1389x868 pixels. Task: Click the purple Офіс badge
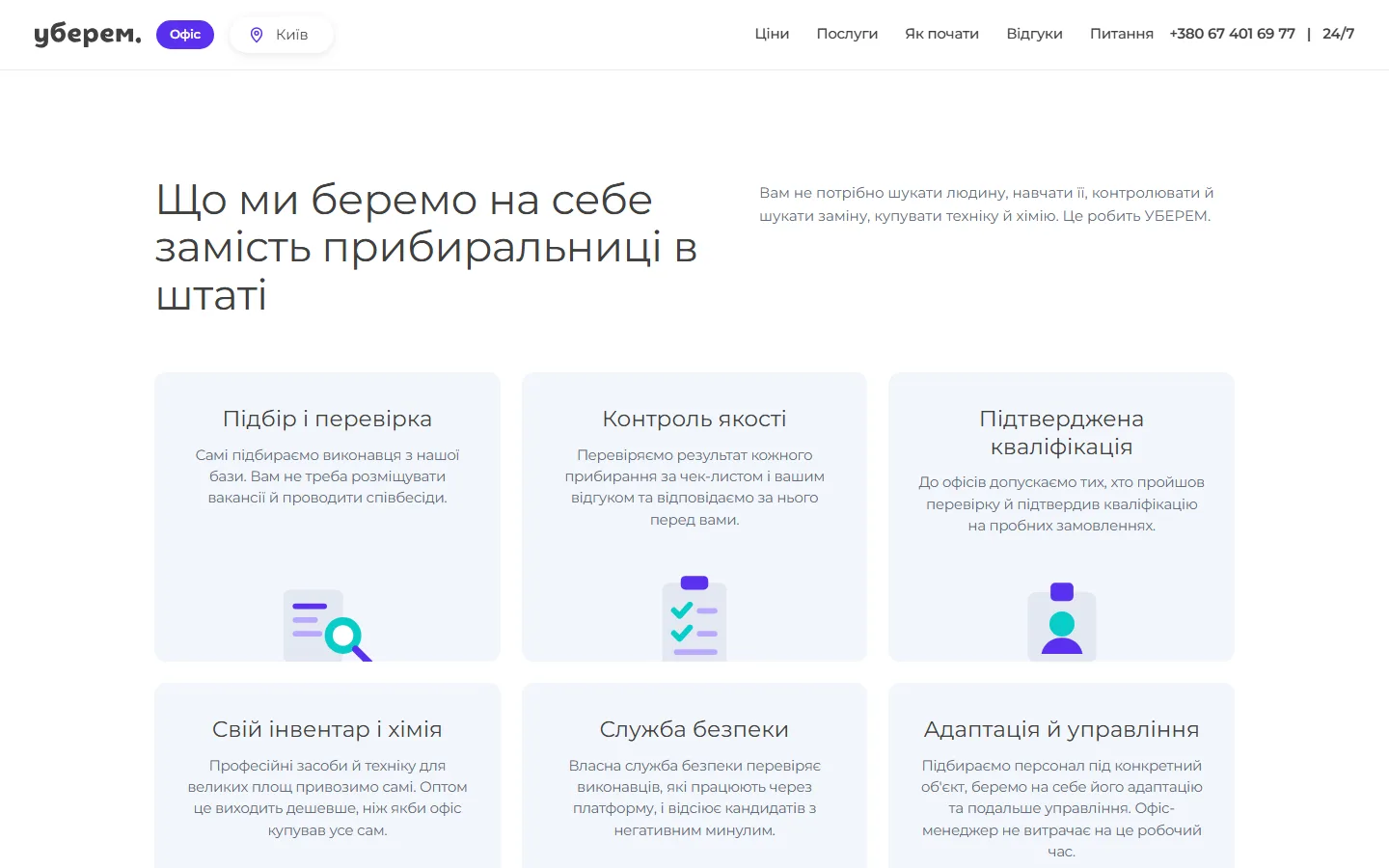185,35
